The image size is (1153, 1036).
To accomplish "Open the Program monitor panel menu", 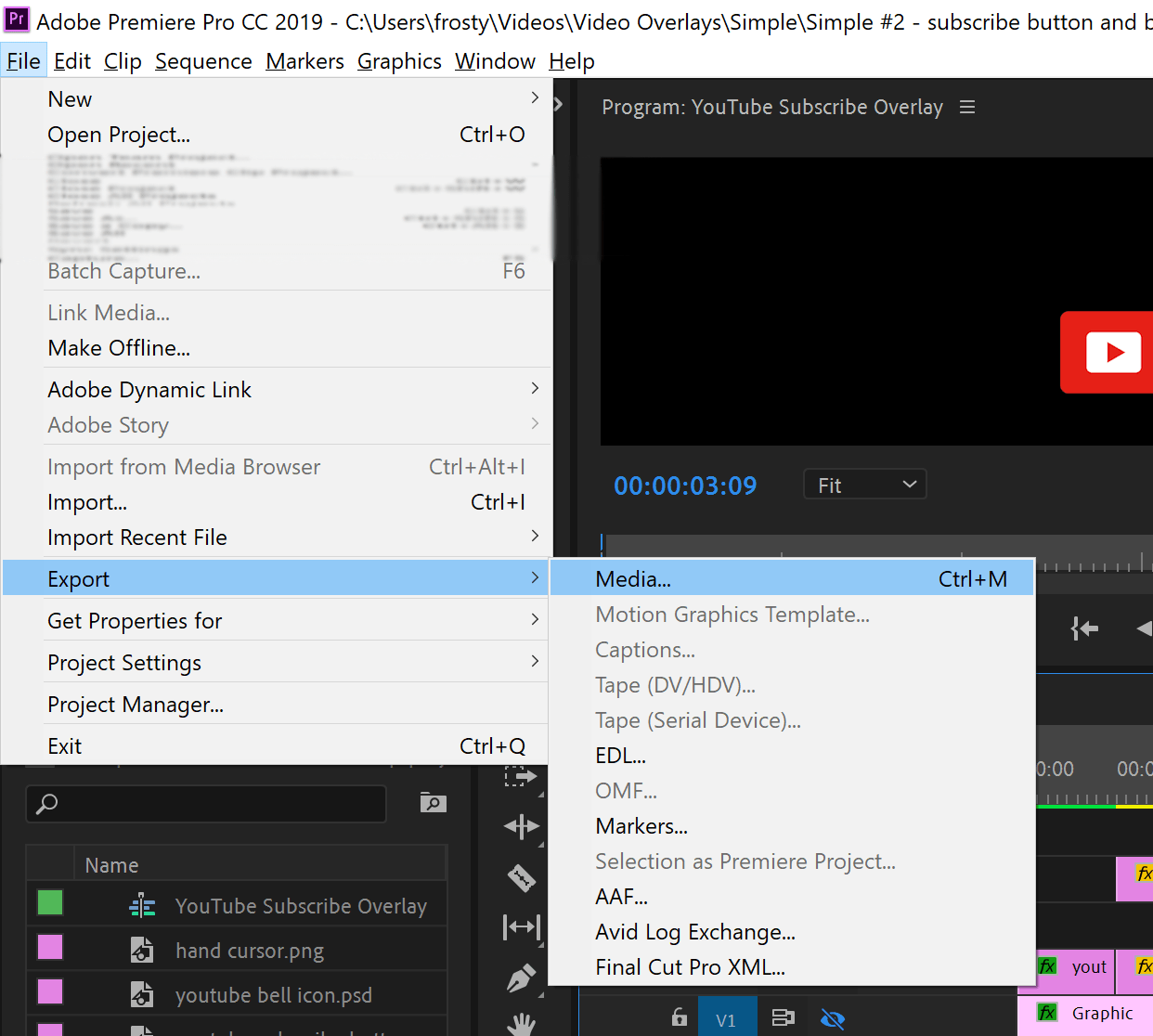I will click(966, 107).
